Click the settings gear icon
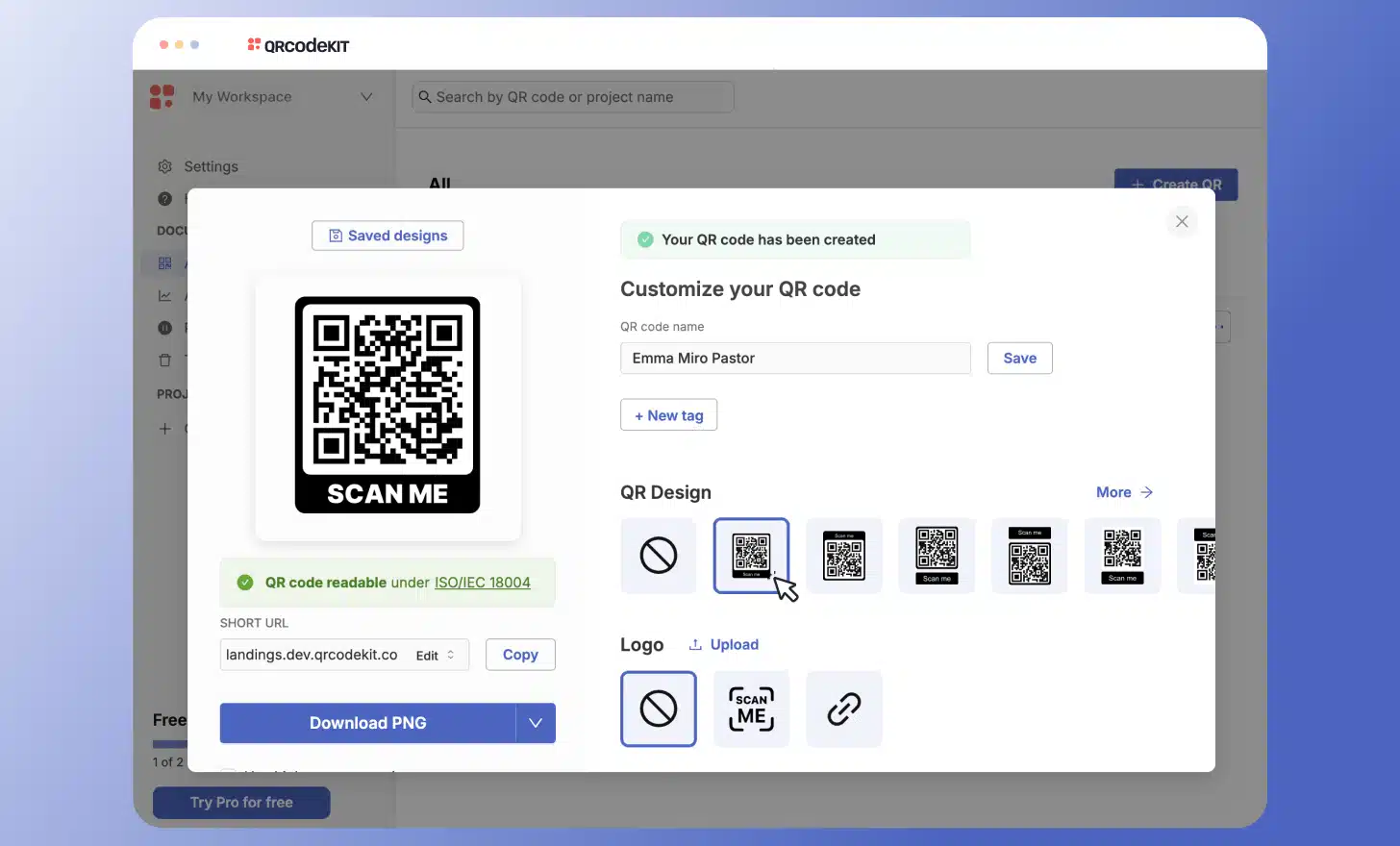 click(x=165, y=166)
